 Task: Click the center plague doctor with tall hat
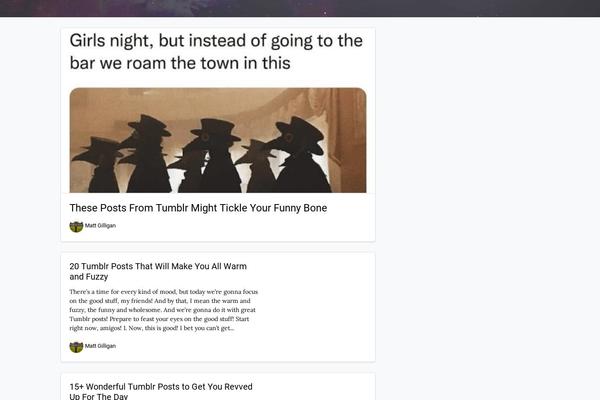218,156
